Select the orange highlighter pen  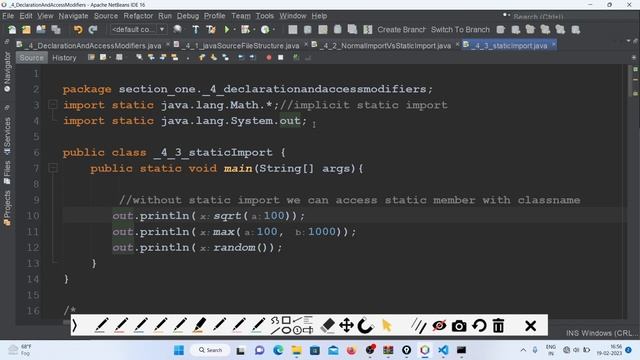click(199, 325)
